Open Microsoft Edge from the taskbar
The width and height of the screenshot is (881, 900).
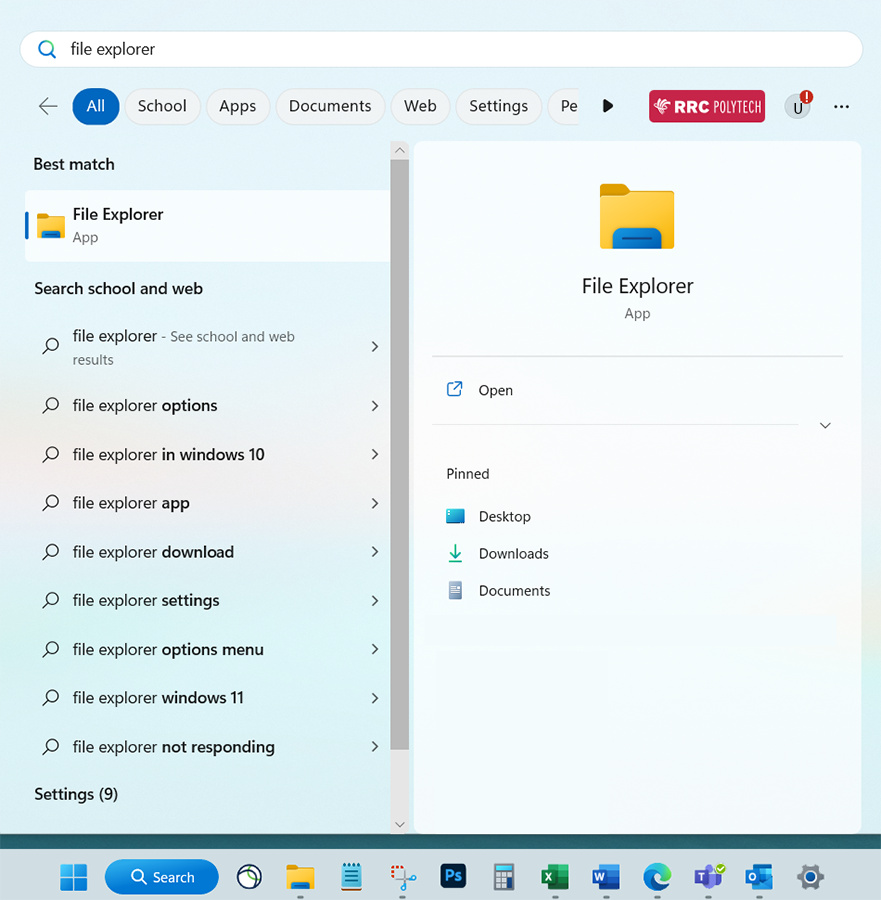657,877
